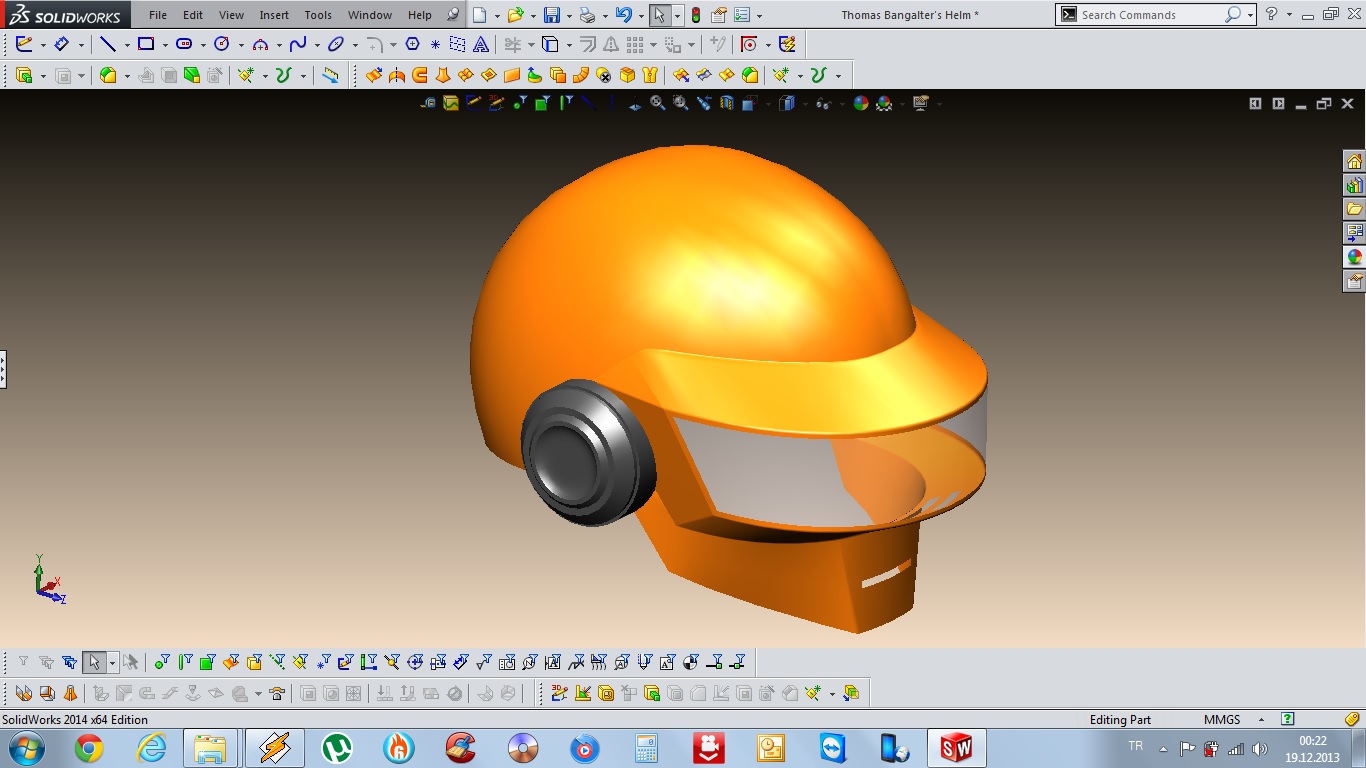This screenshot has height=768, width=1366.
Task: Select the sketch Text tool
Action: [x=481, y=44]
